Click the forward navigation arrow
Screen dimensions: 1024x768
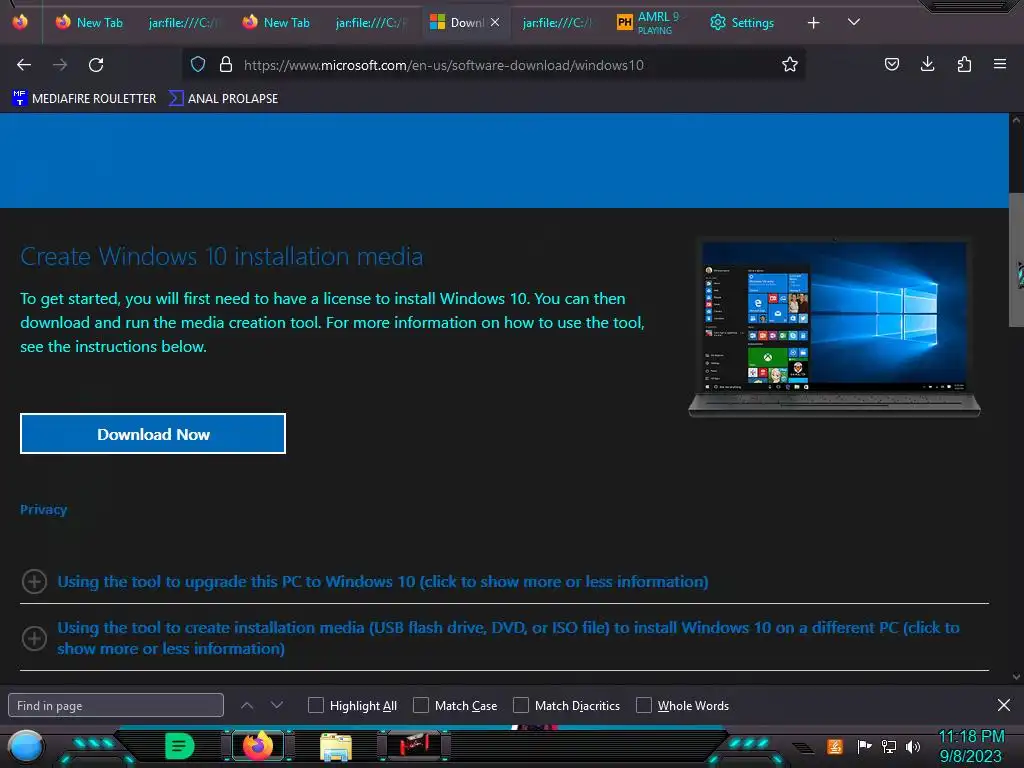point(60,65)
